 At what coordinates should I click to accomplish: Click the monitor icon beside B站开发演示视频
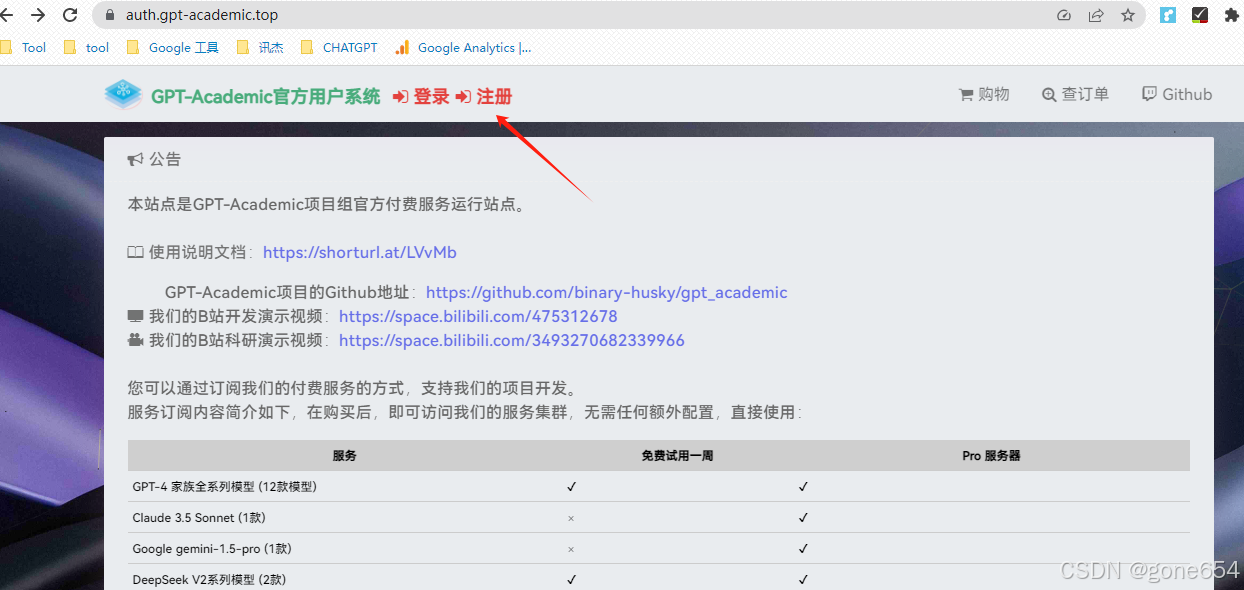click(x=136, y=316)
